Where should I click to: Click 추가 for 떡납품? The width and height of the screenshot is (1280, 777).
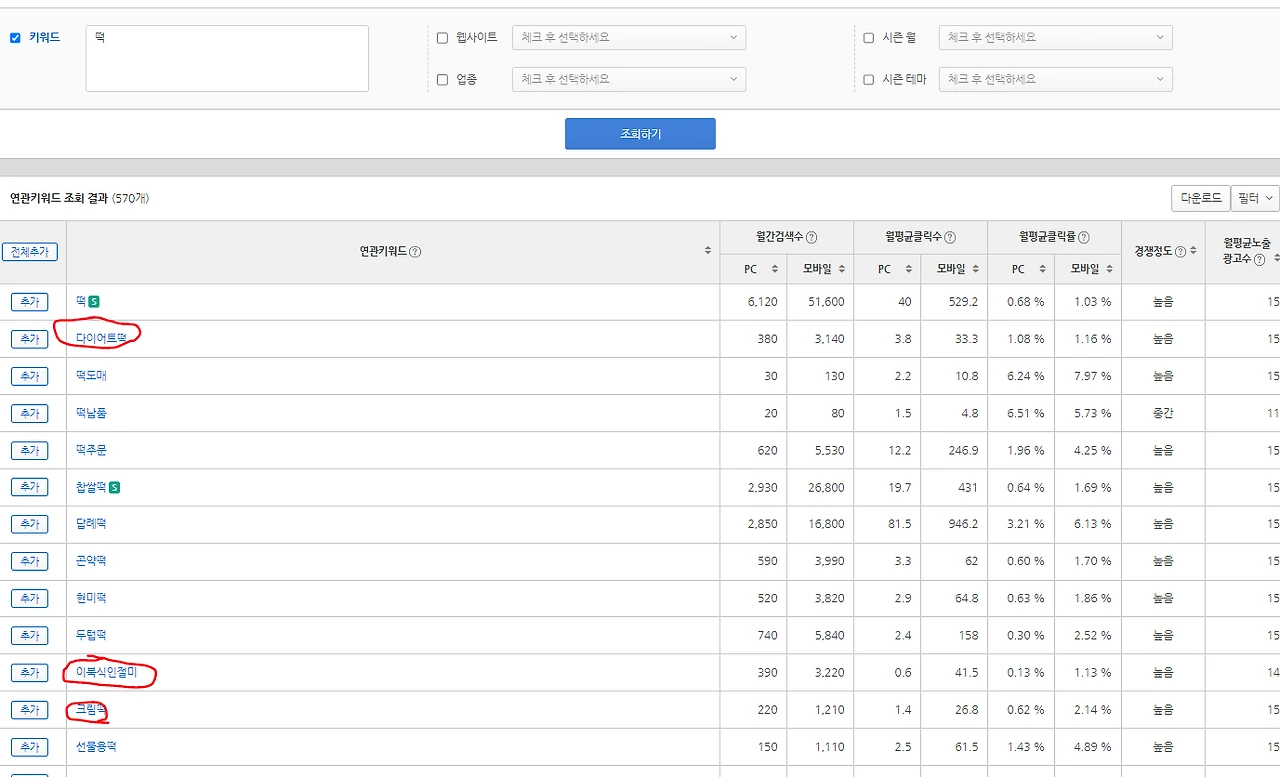(x=30, y=413)
